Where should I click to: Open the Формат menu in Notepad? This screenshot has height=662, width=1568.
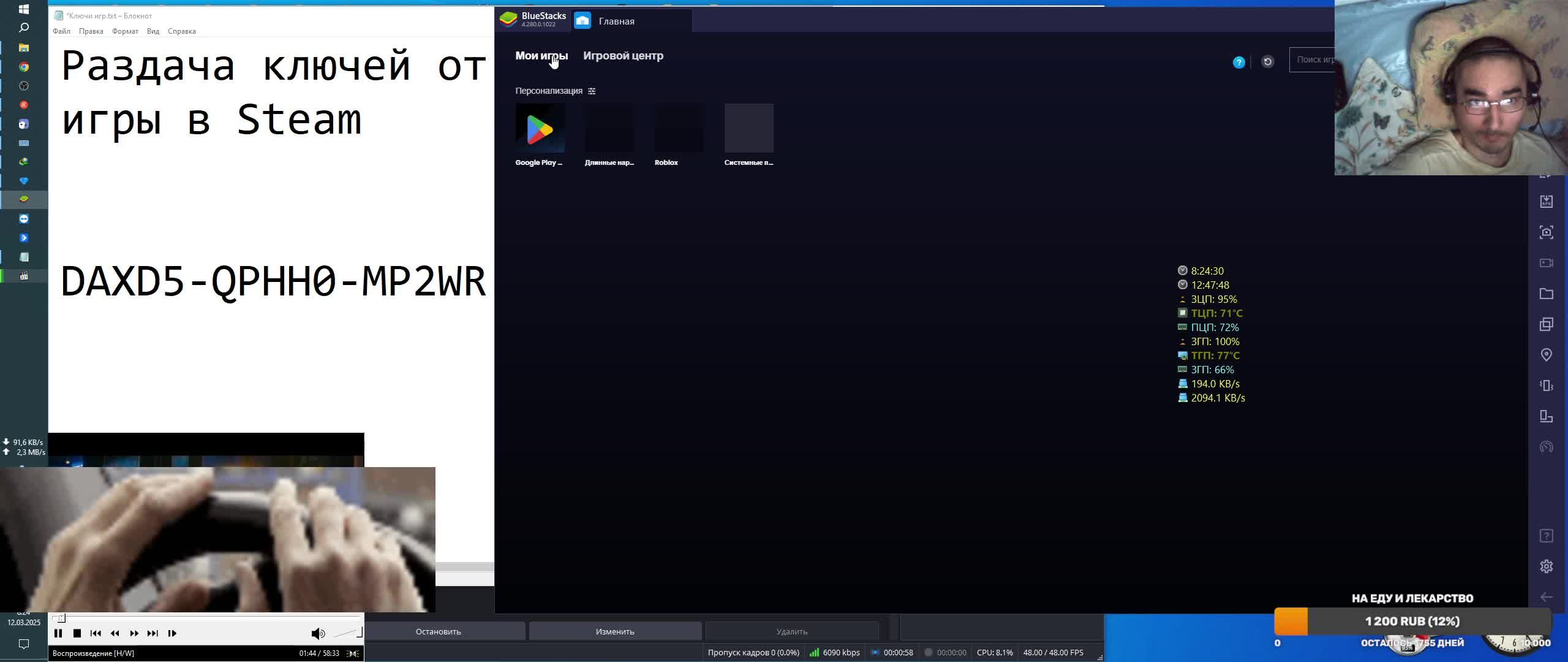(125, 31)
